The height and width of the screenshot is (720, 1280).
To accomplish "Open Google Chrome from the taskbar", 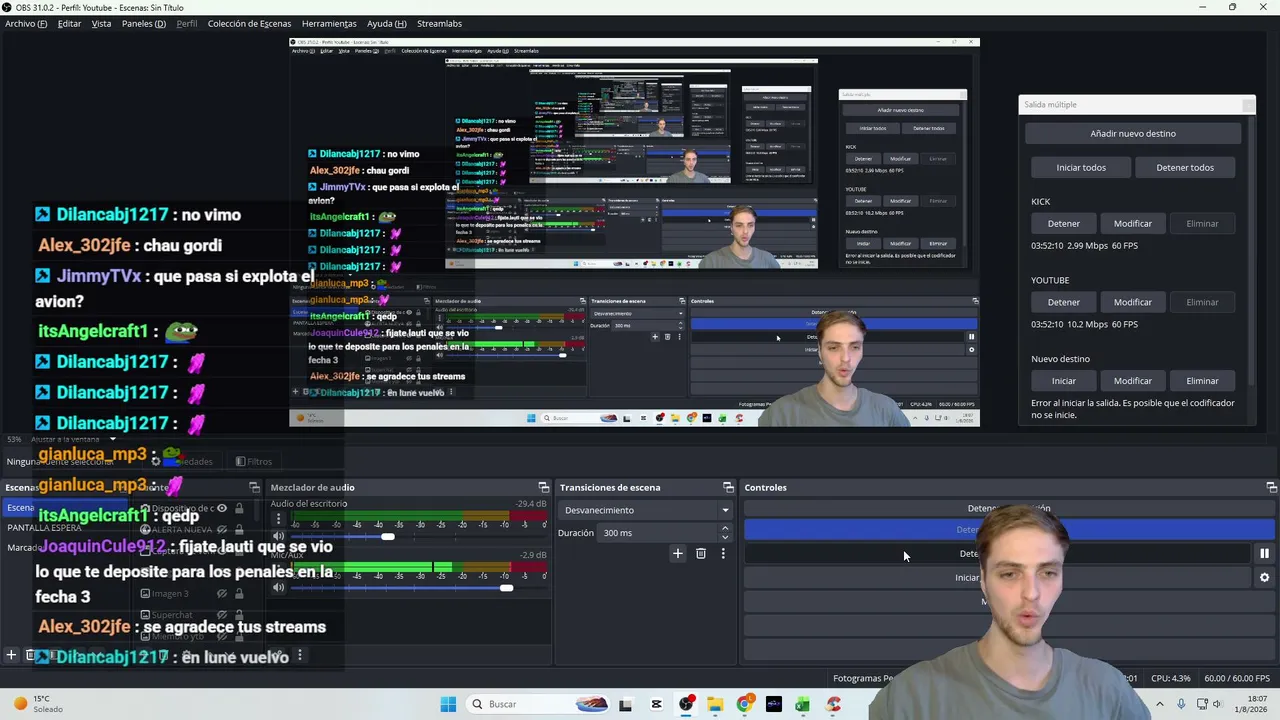I will (744, 704).
